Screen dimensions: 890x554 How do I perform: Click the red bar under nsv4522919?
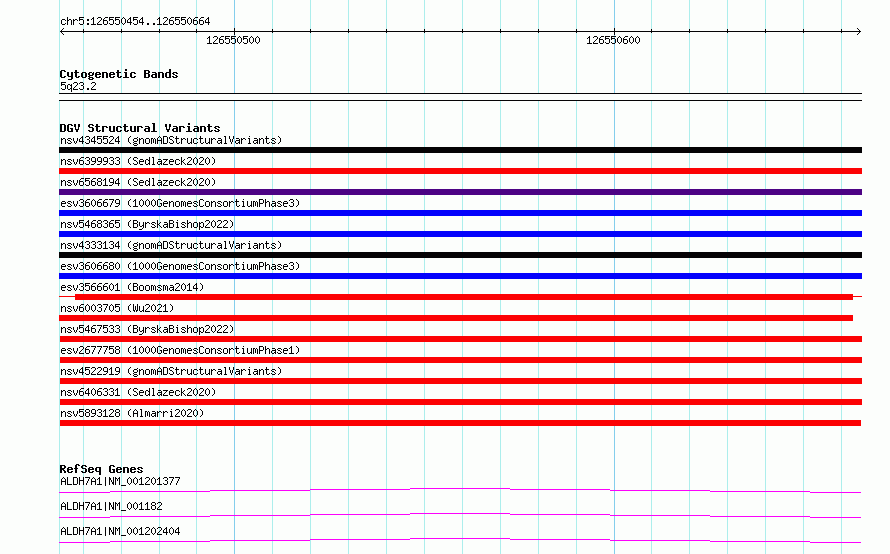tap(460, 381)
